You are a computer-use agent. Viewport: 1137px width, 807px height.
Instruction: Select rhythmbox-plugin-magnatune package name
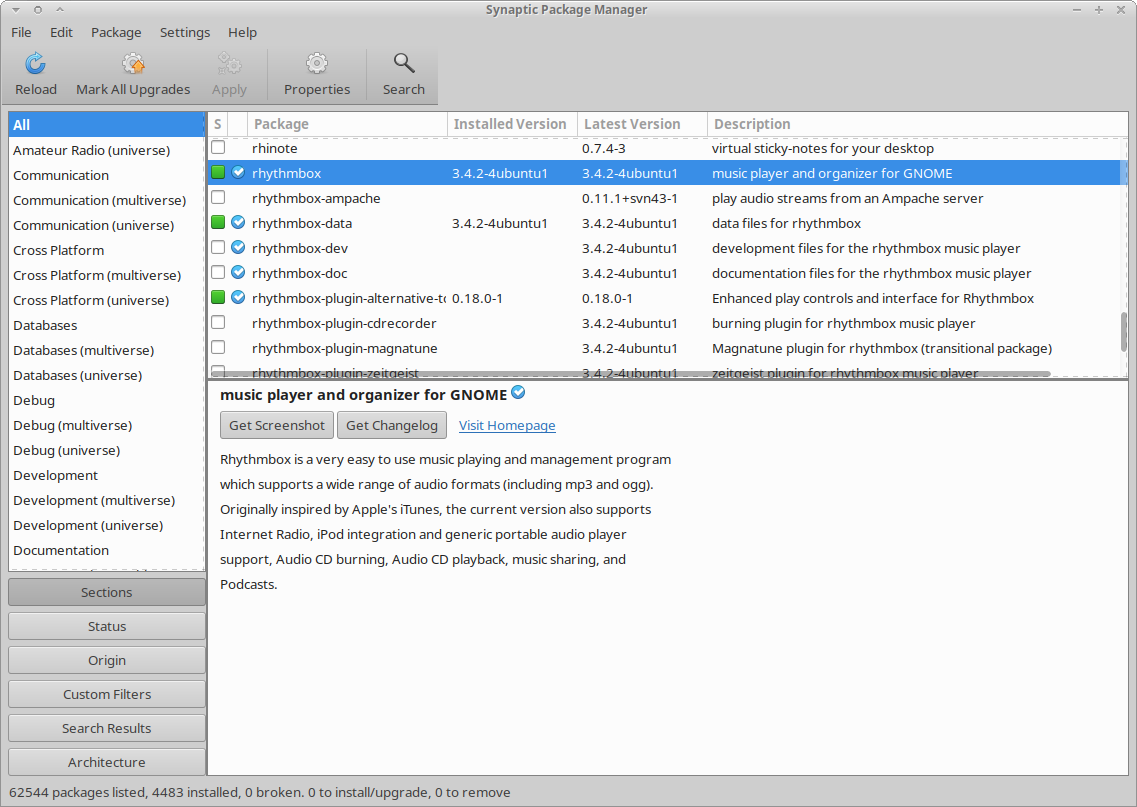pos(344,348)
